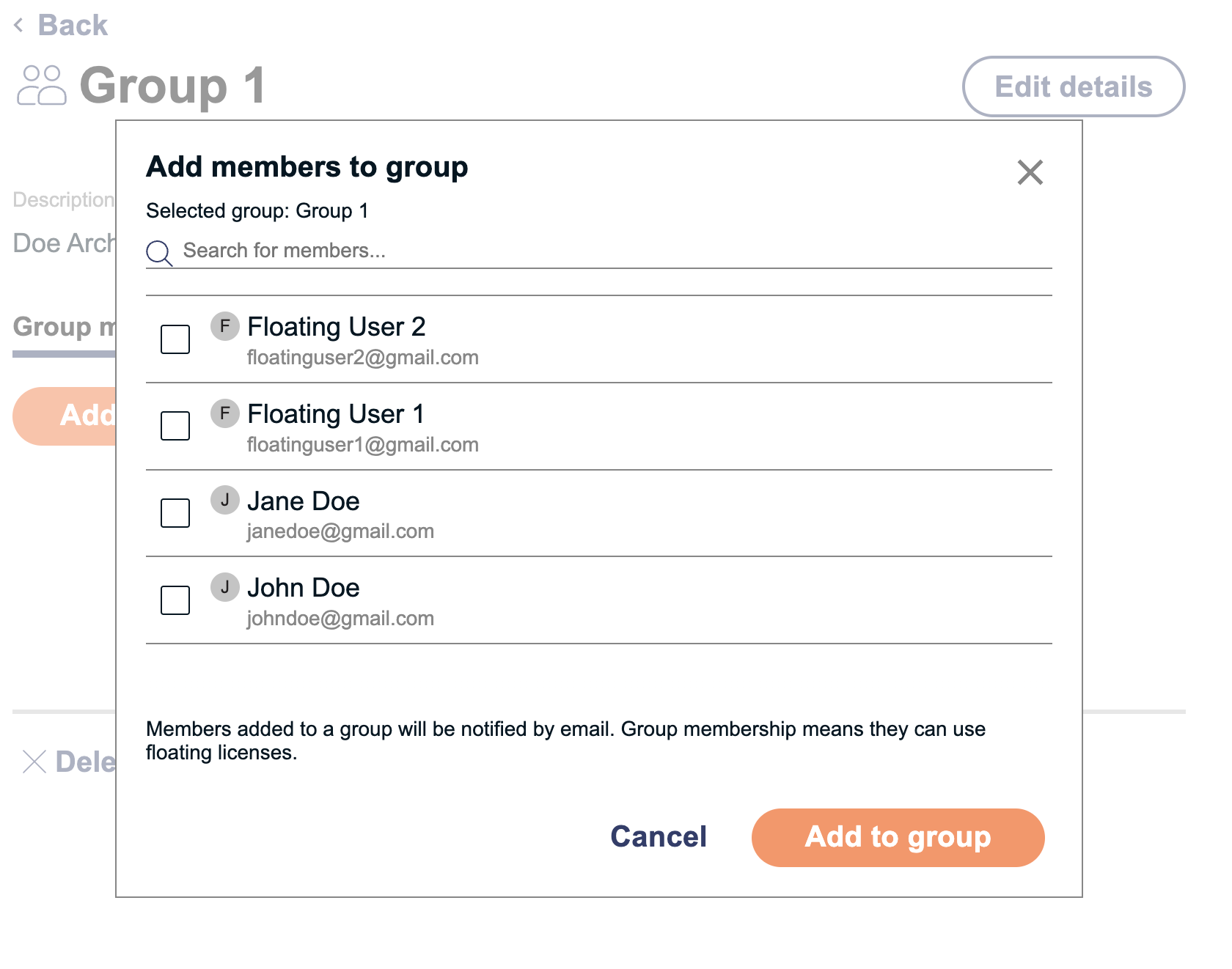Click the X icon next to Delete

point(34,762)
